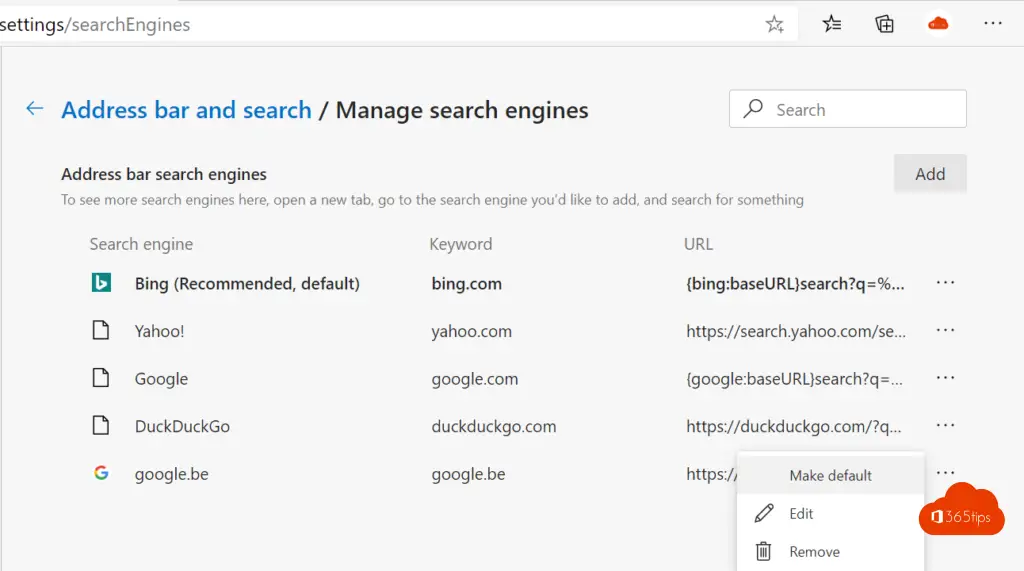Click the google.be Google logo icon

pos(101,472)
